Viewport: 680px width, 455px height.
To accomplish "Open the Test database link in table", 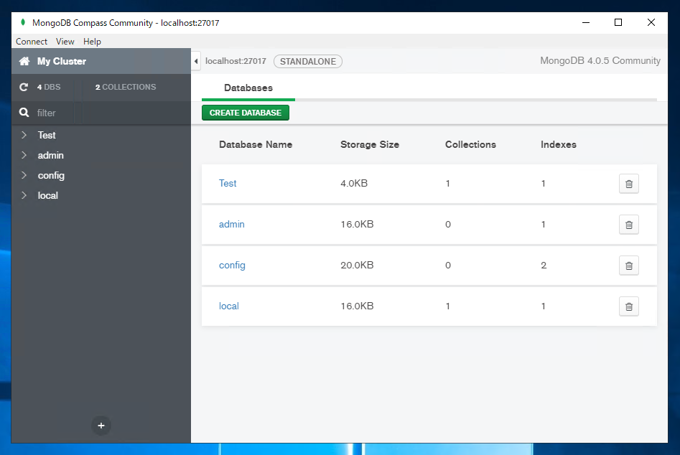I will tap(228, 183).
